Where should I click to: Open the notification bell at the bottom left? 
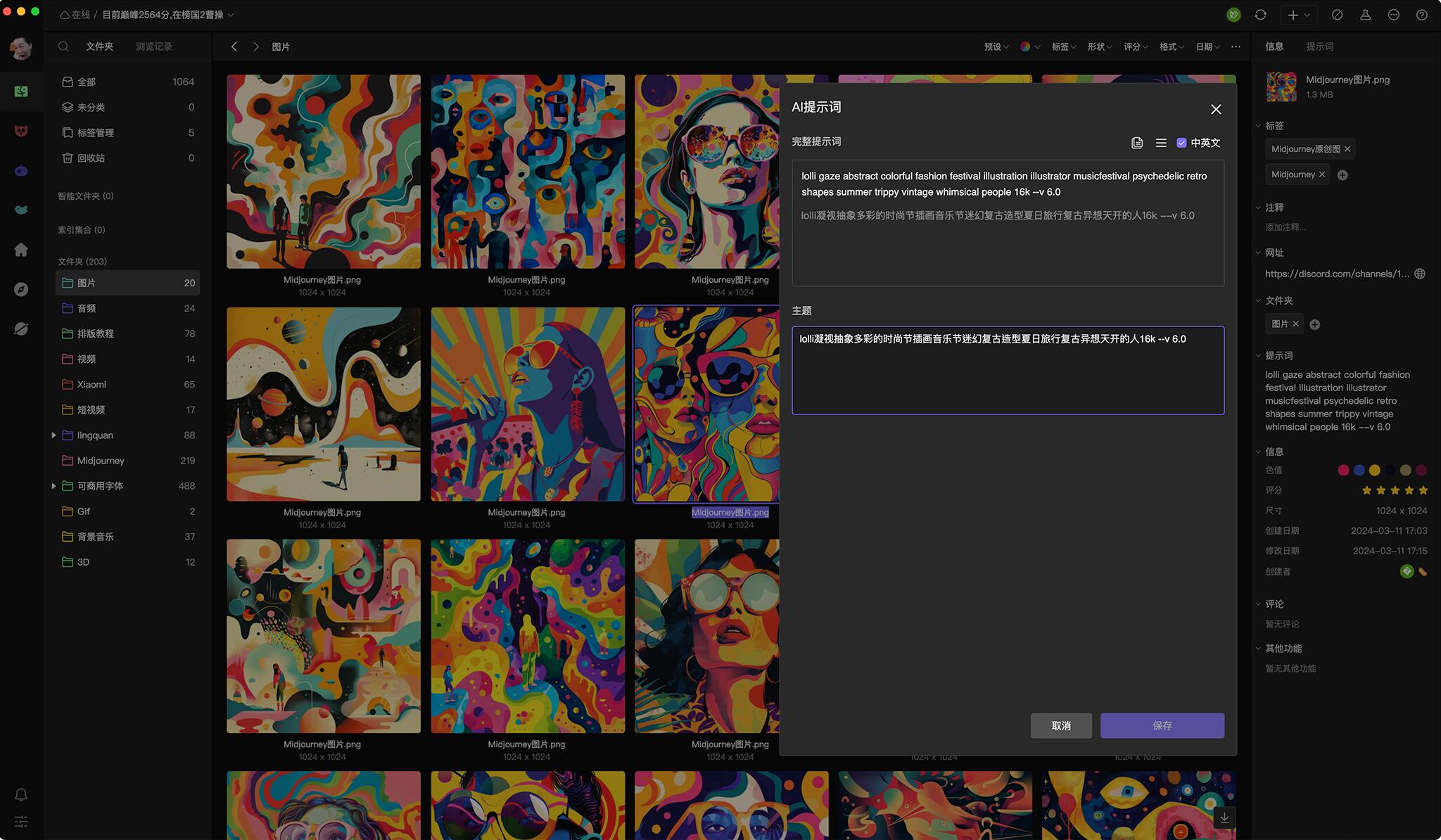coord(21,794)
